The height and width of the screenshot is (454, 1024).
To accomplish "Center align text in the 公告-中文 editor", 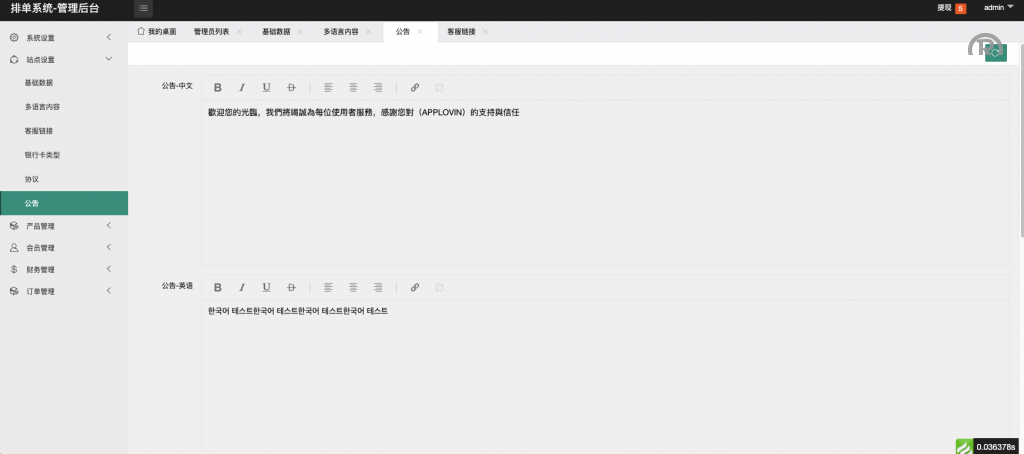I will [353, 87].
